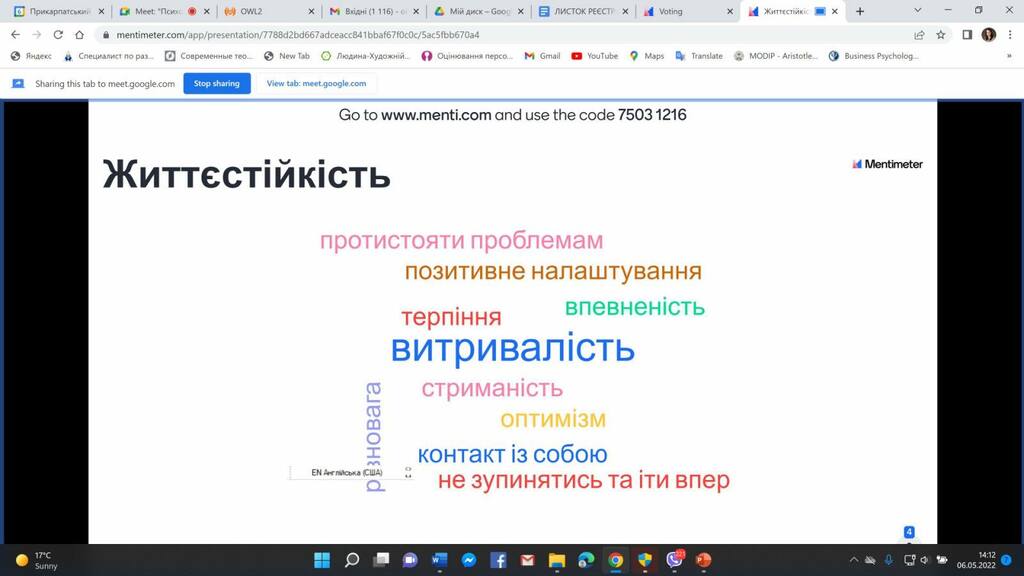Screen dimensions: 1024x576
Task: Open the View tab: meet.google.com link
Action: [316, 83]
